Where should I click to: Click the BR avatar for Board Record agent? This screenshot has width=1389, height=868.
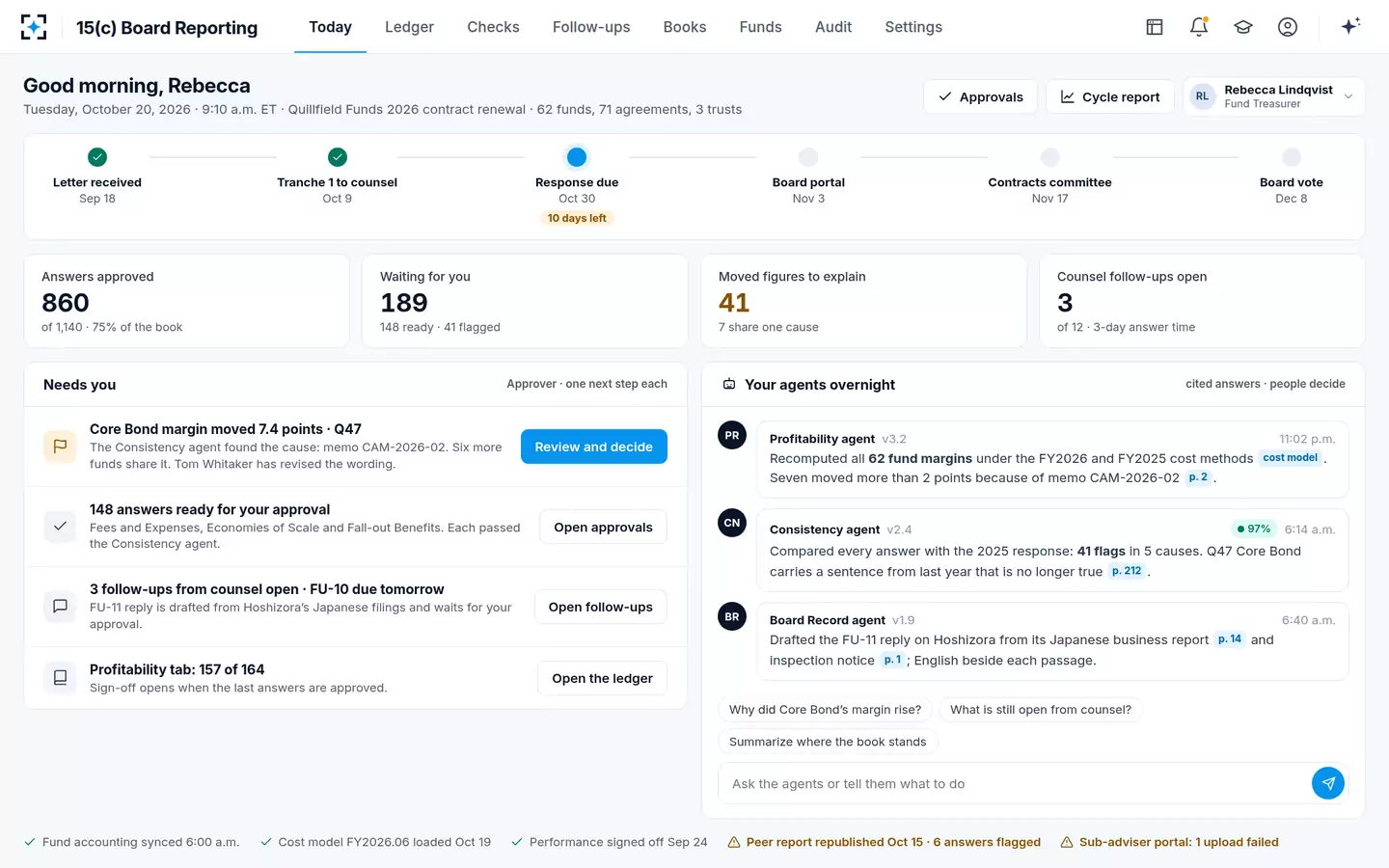(x=732, y=617)
